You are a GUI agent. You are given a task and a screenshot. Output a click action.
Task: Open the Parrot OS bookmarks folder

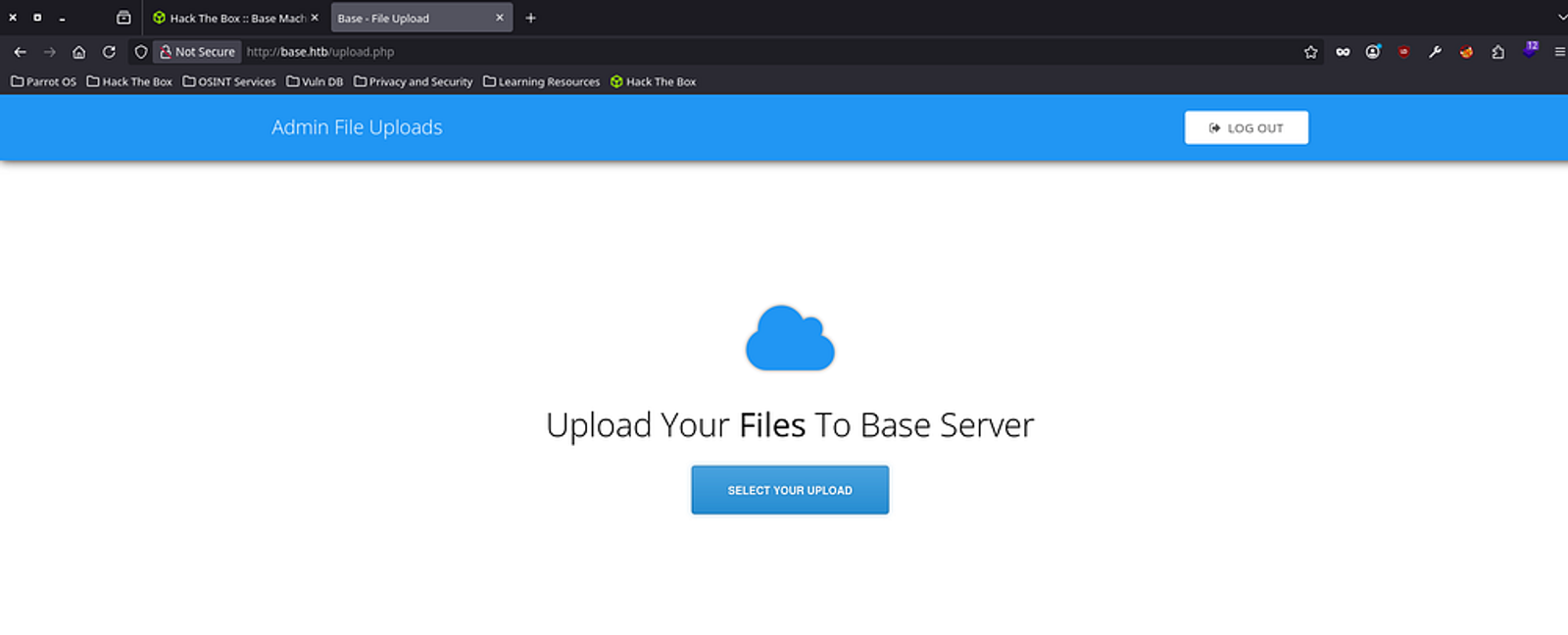tap(43, 81)
